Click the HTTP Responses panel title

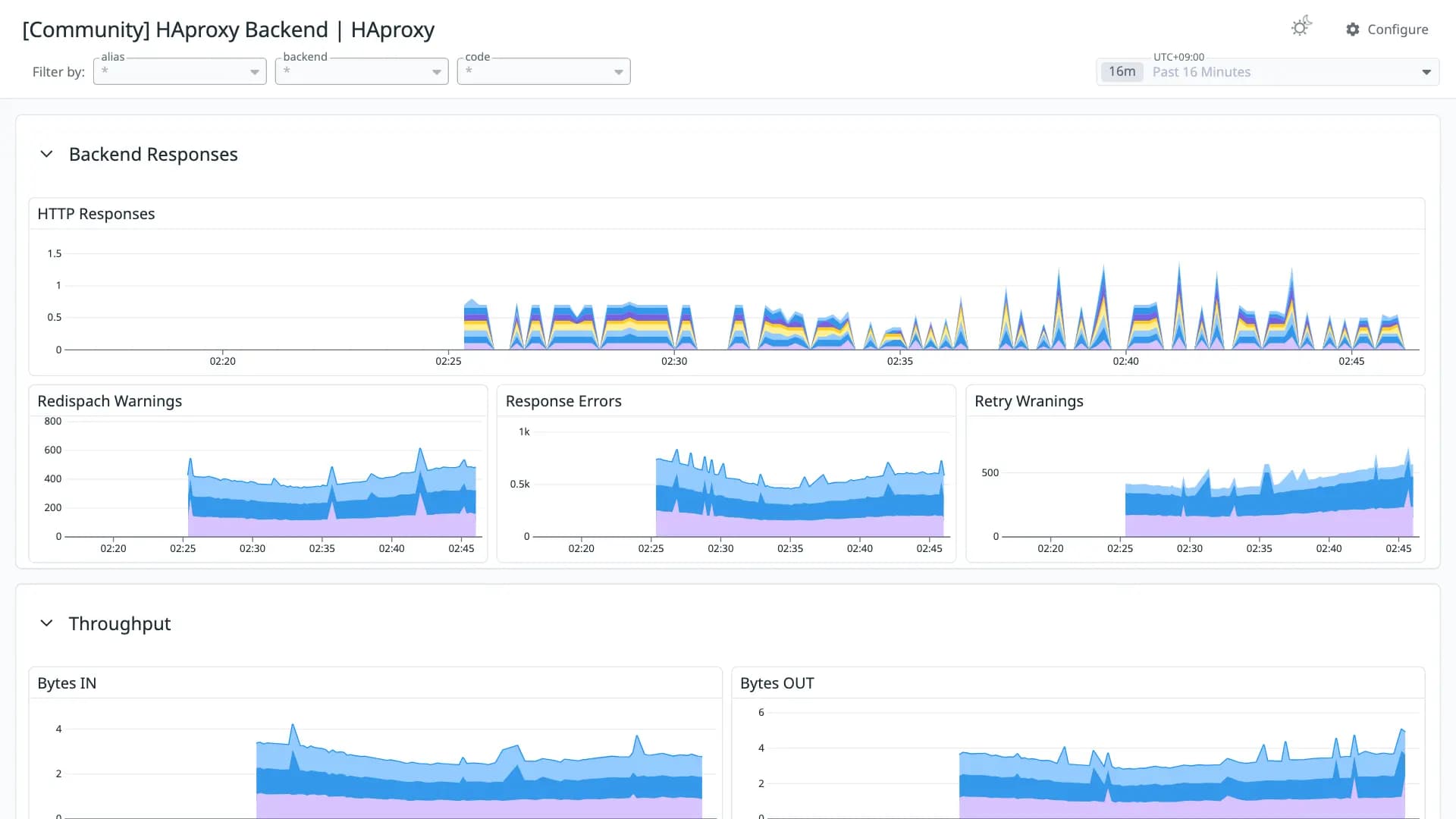pyautogui.click(x=96, y=214)
